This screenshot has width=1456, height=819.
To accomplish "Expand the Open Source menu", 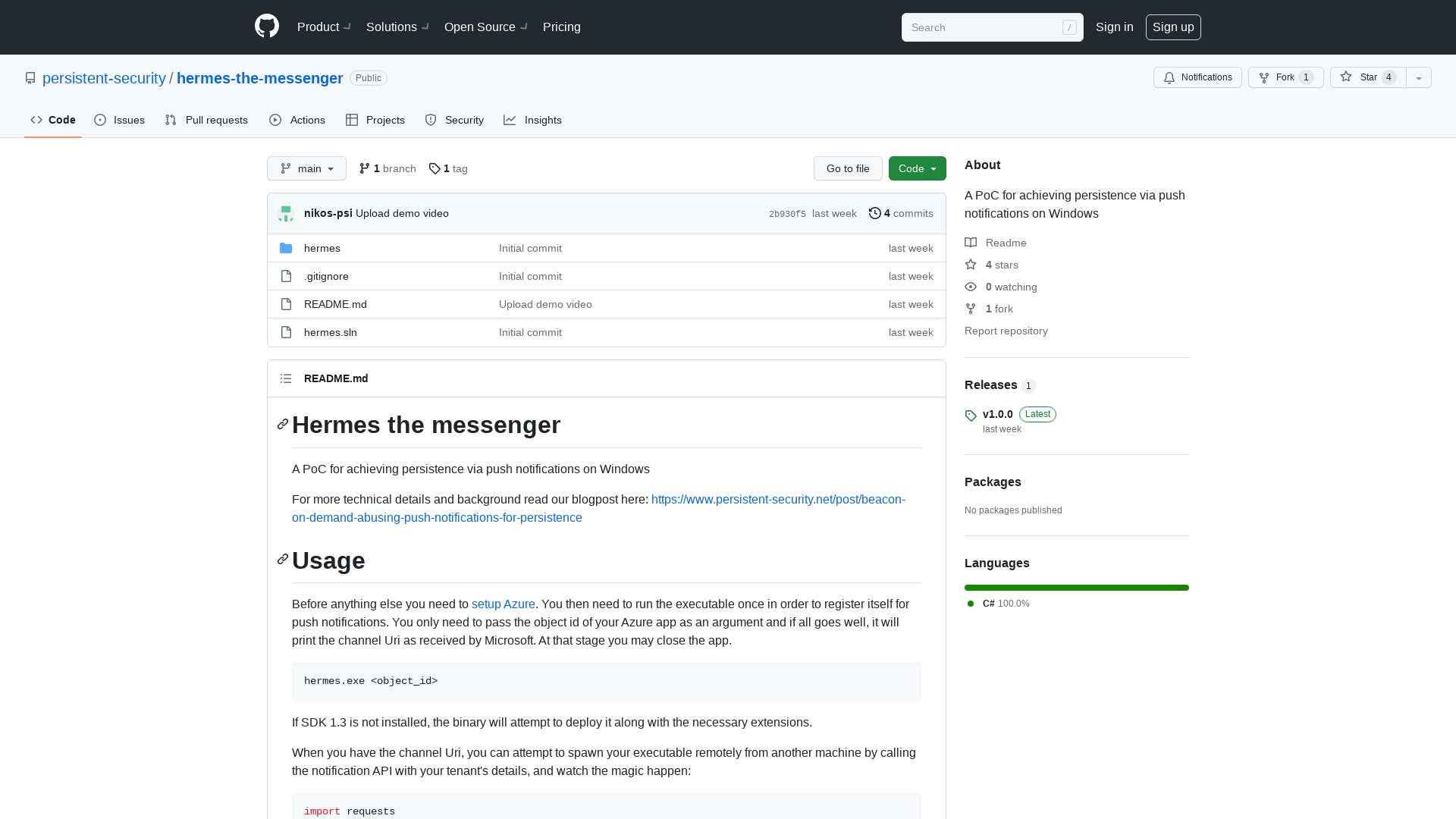I will coord(486,27).
